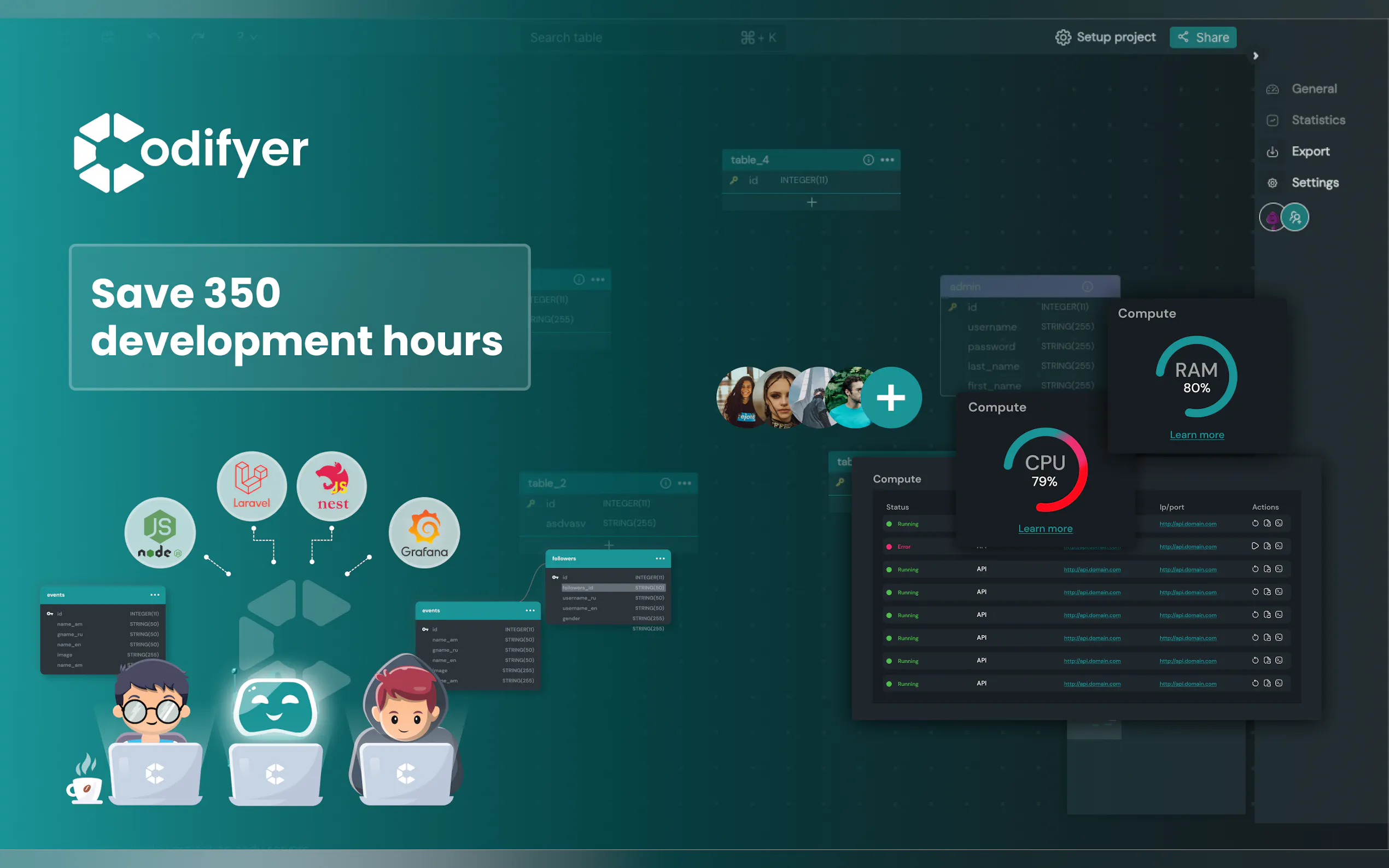This screenshot has height=868, width=1389.
Task: Click the add-user avatar icon in the sidebar
Action: pyautogui.click(x=1295, y=218)
